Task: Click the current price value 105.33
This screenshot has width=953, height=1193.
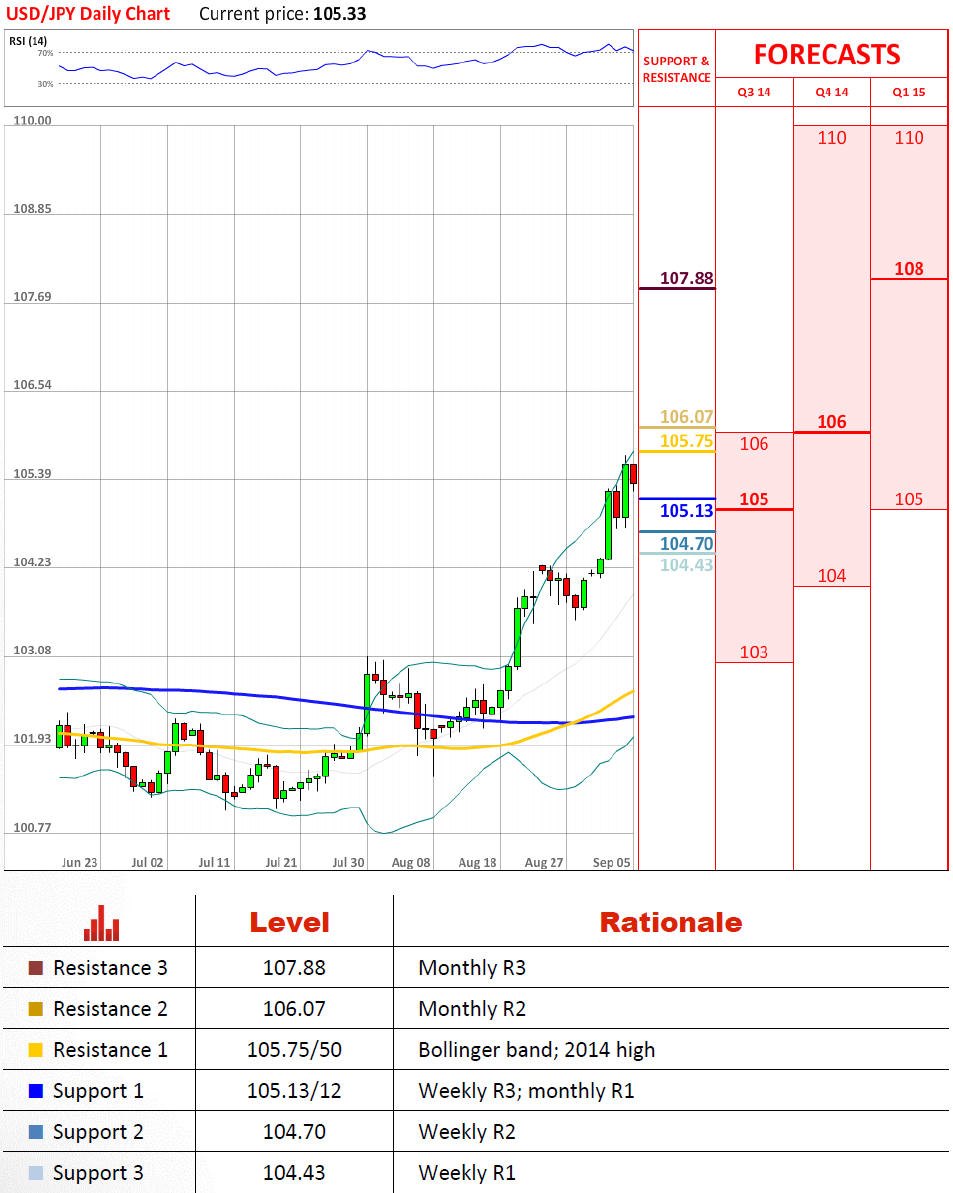Action: [340, 14]
